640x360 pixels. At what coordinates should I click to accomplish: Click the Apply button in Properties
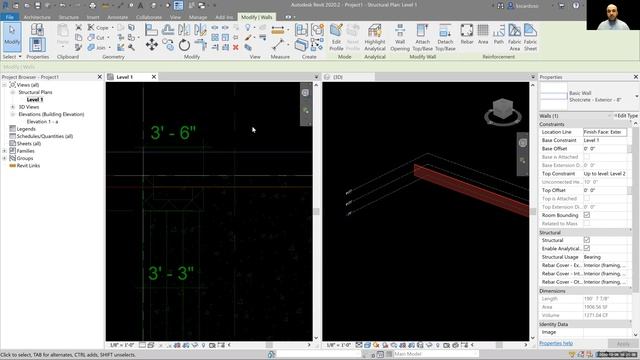tap(623, 344)
